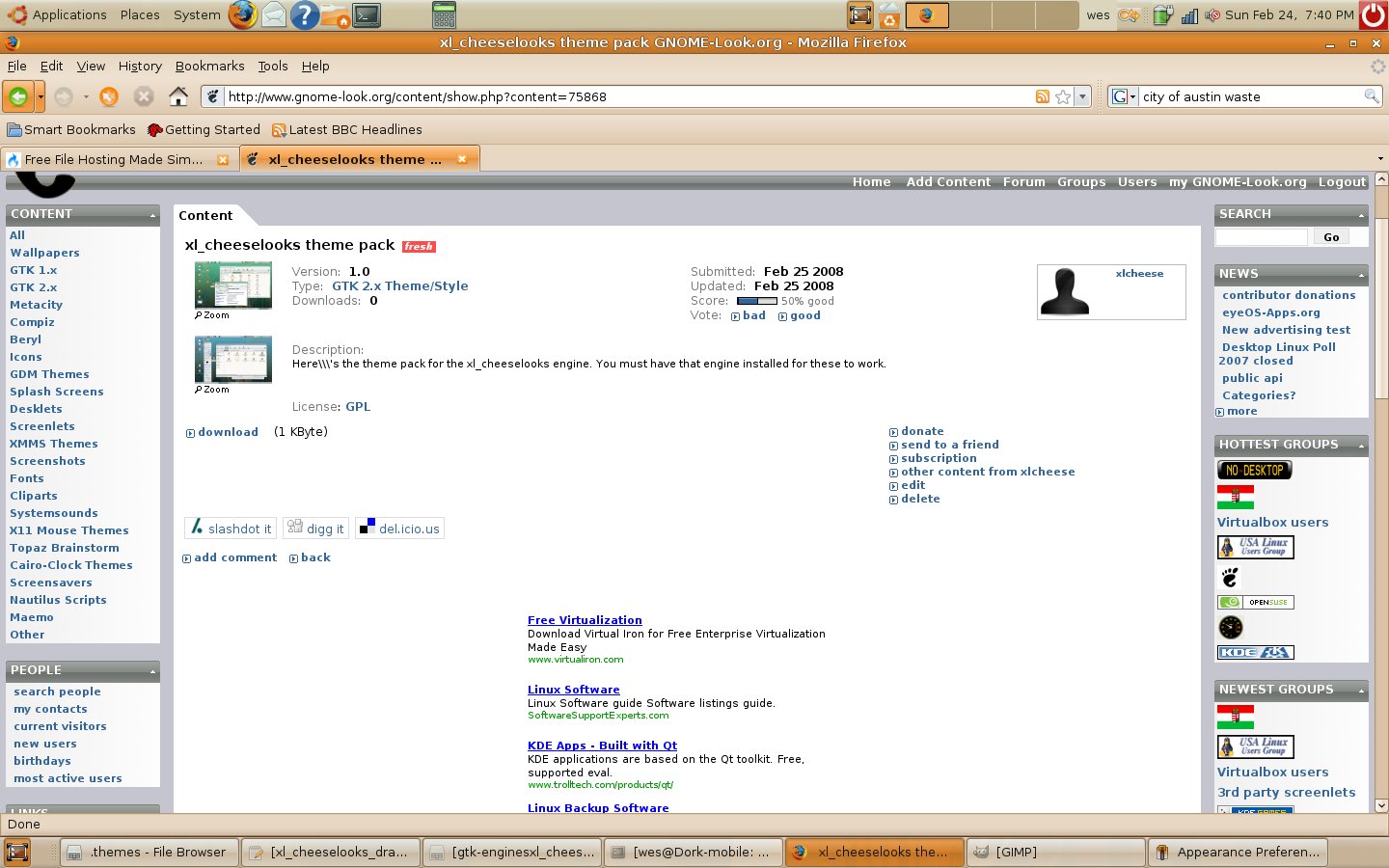This screenshot has height=868, width=1389.
Task: Open GTK 2.x Theme/Style type link
Action: click(x=399, y=285)
